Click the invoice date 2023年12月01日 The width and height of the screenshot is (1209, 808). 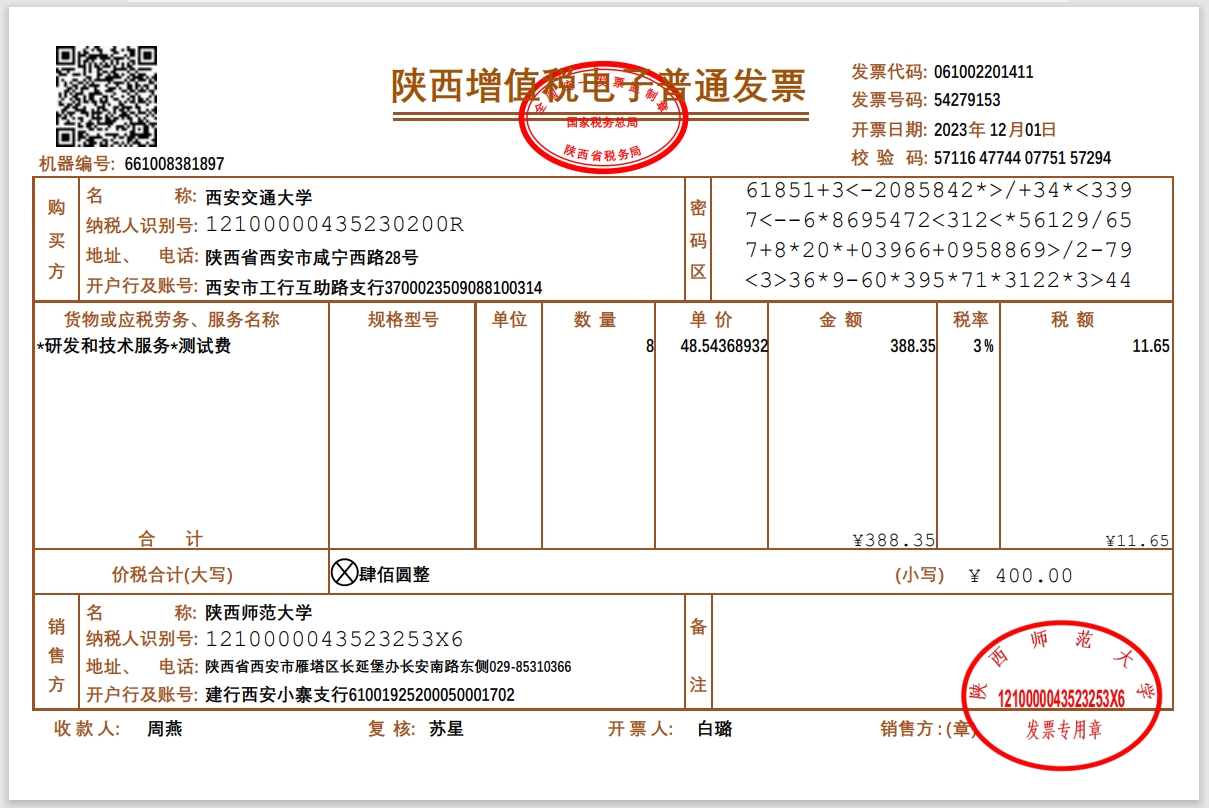[x=994, y=129]
